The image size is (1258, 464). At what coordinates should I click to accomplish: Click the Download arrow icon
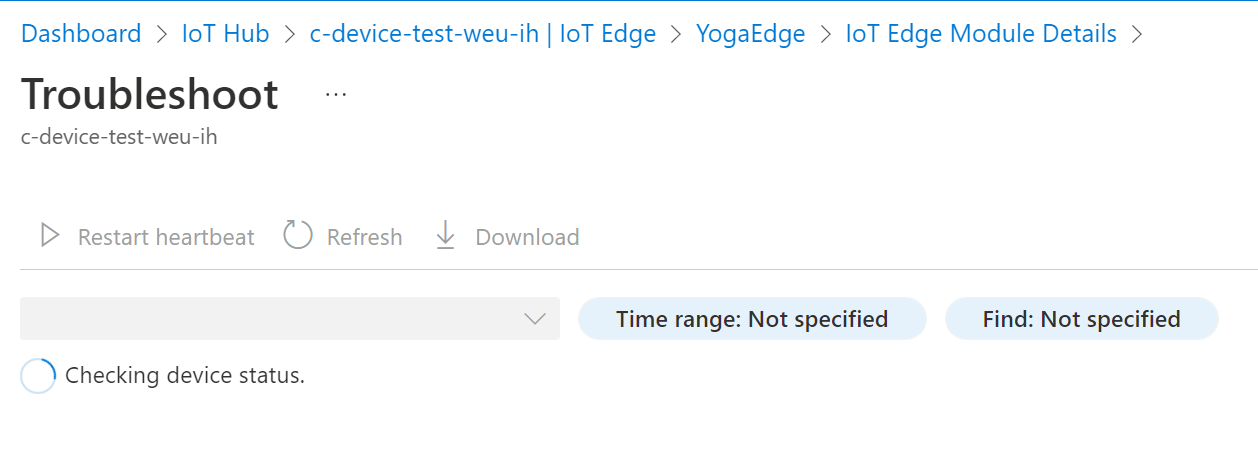point(446,236)
